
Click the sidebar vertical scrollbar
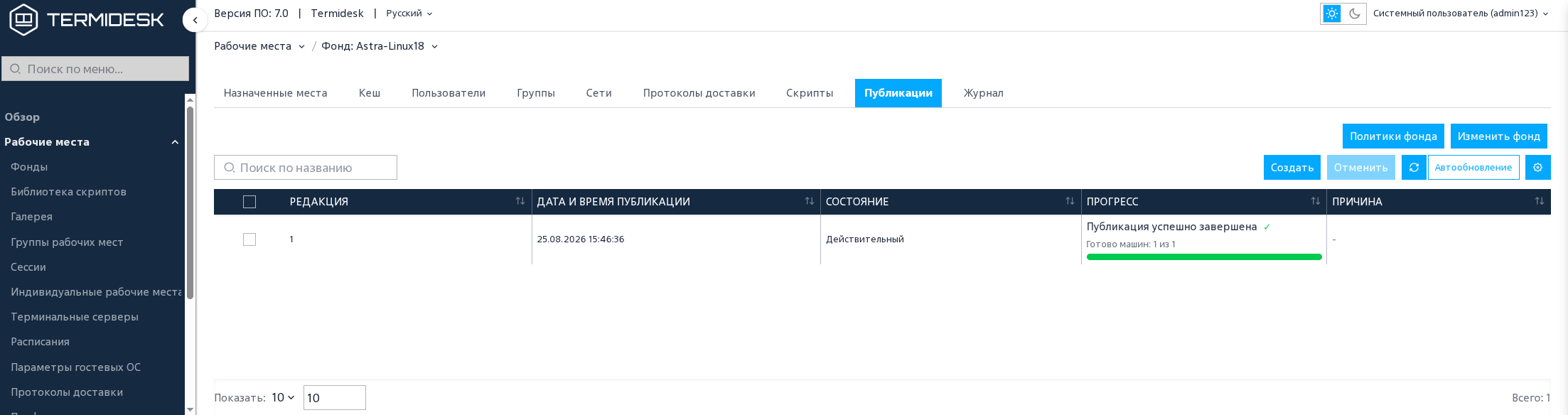[190, 203]
